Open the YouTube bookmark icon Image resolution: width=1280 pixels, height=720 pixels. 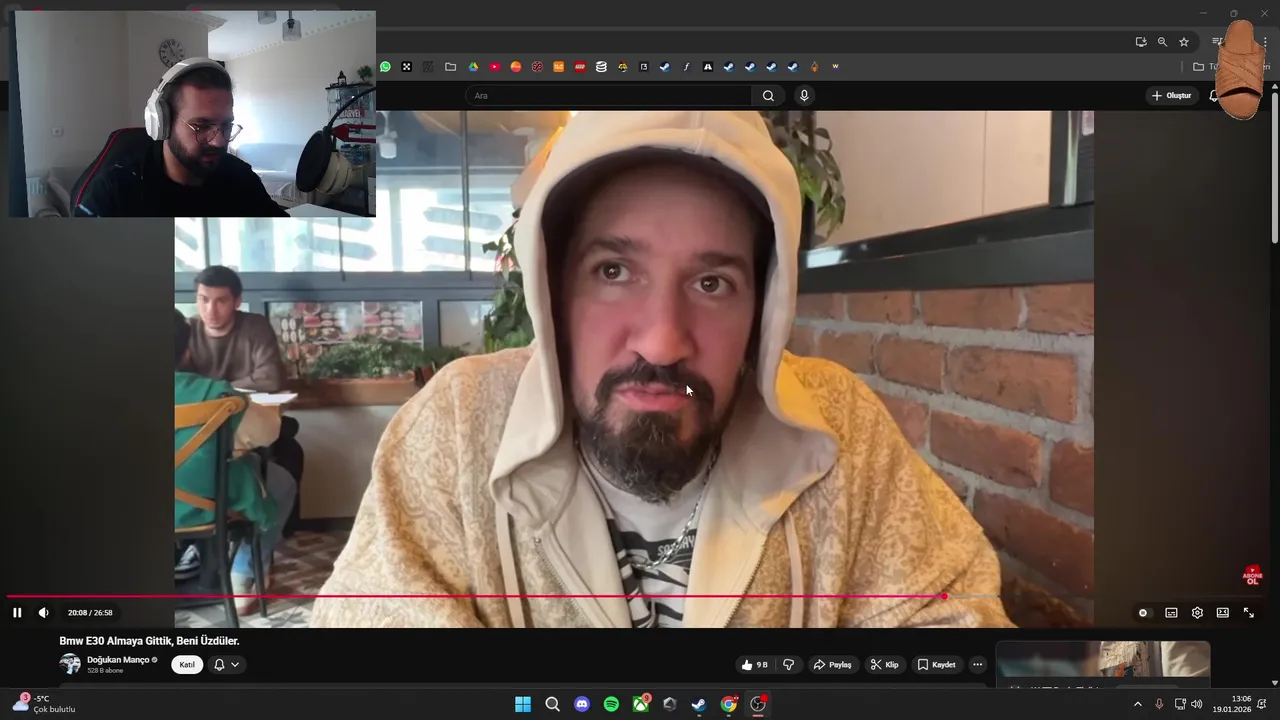(x=495, y=67)
